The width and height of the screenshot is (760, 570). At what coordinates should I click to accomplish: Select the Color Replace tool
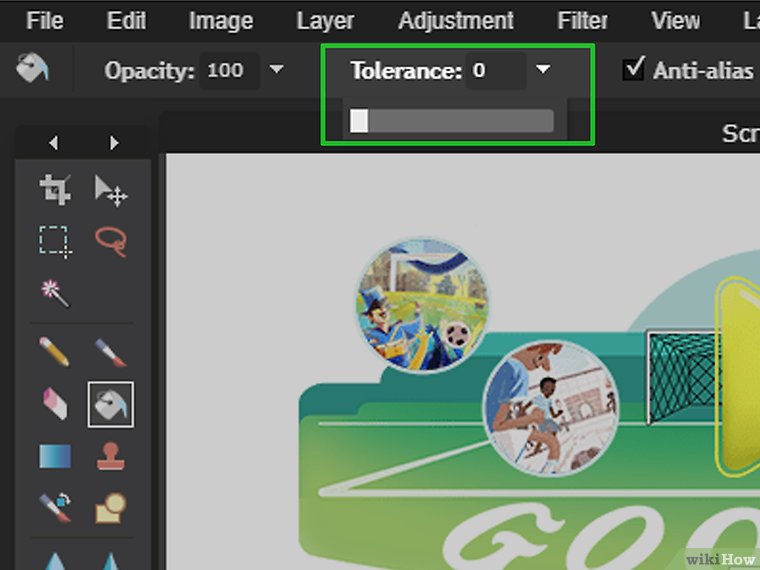pos(54,509)
